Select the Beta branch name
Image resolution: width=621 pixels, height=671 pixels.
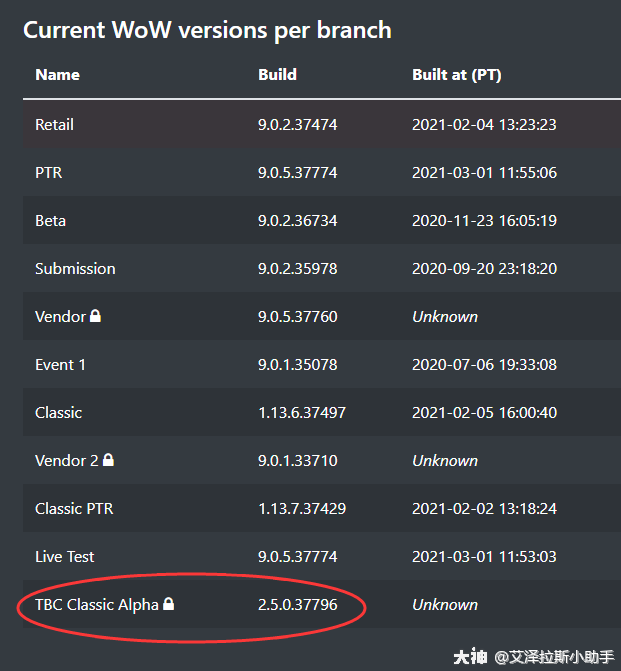pyautogui.click(x=50, y=220)
